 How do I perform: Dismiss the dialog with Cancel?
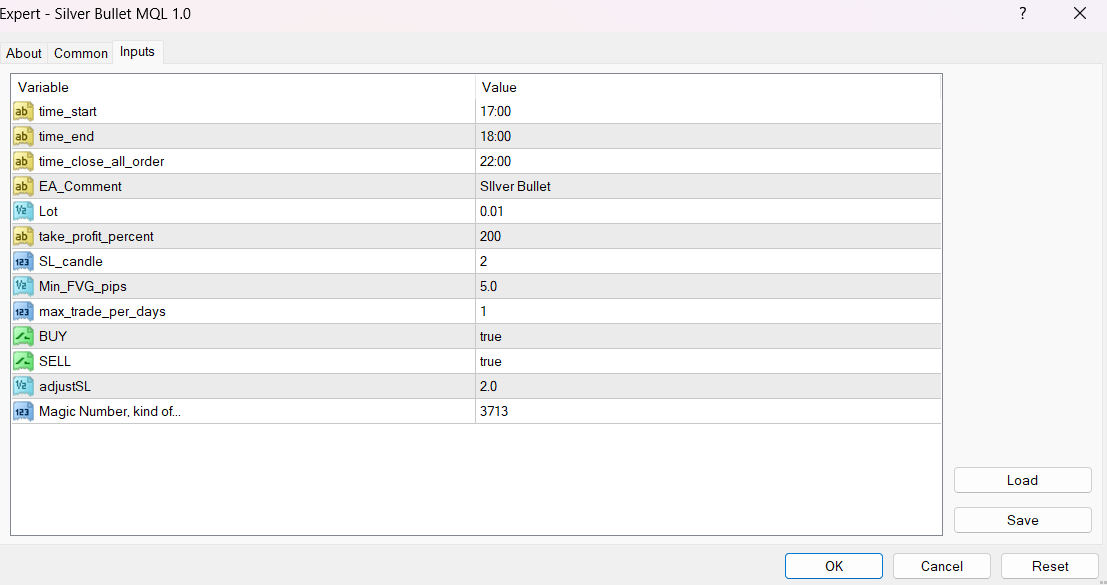pyautogui.click(x=941, y=565)
